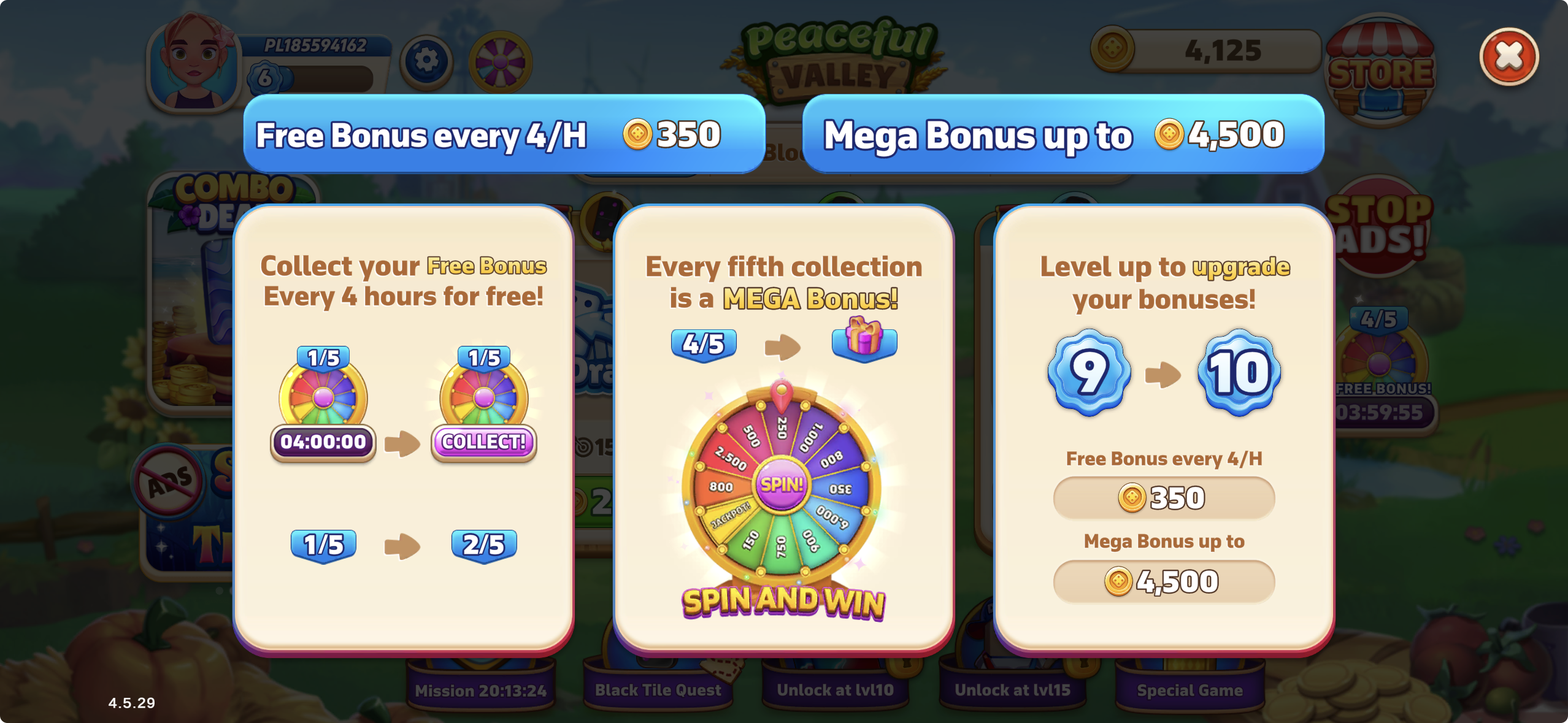This screenshot has width=1568, height=723.
Task: Click the SPIN! button on the wheel
Action: tap(782, 484)
